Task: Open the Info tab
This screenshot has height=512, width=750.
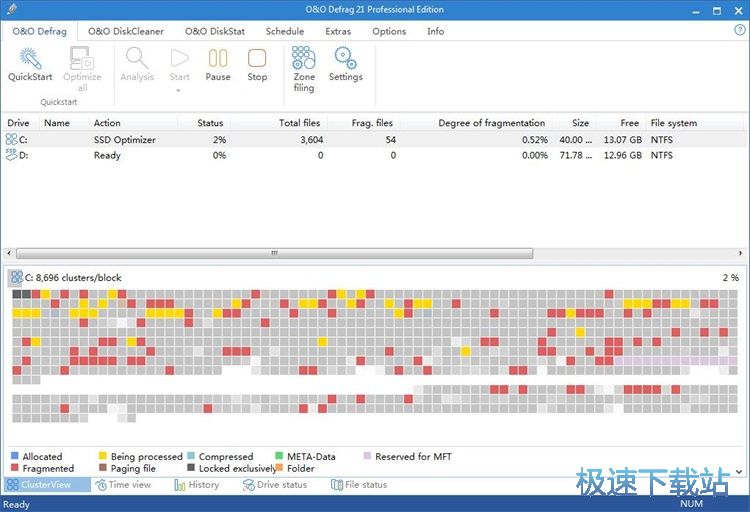Action: point(435,31)
